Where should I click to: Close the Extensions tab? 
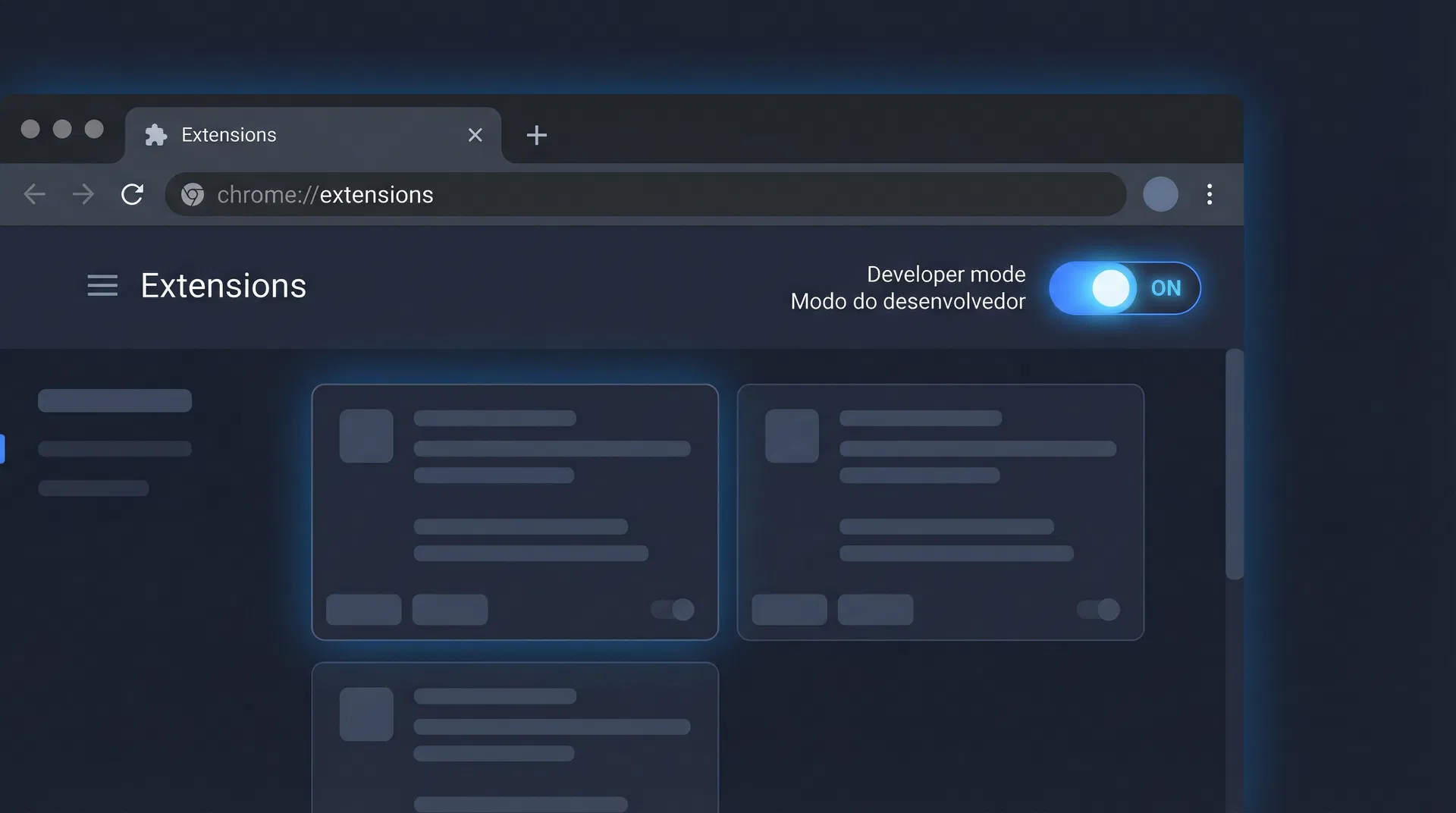click(475, 135)
